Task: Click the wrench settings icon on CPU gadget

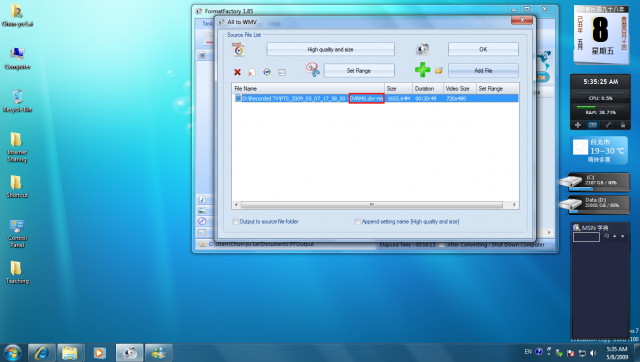Action: [608, 125]
